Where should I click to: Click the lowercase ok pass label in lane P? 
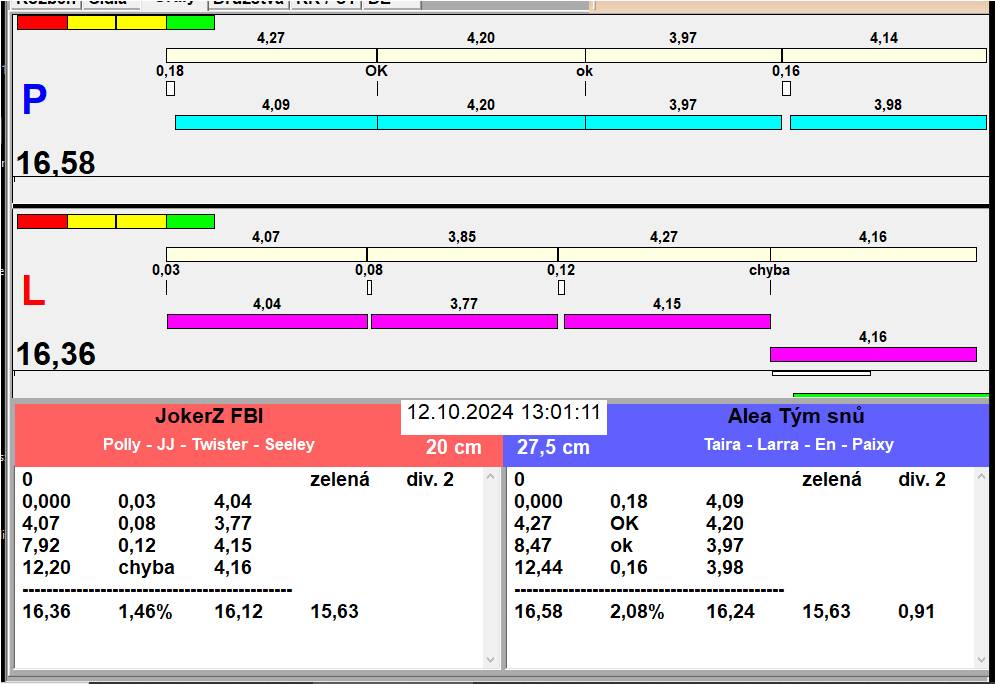click(584, 71)
